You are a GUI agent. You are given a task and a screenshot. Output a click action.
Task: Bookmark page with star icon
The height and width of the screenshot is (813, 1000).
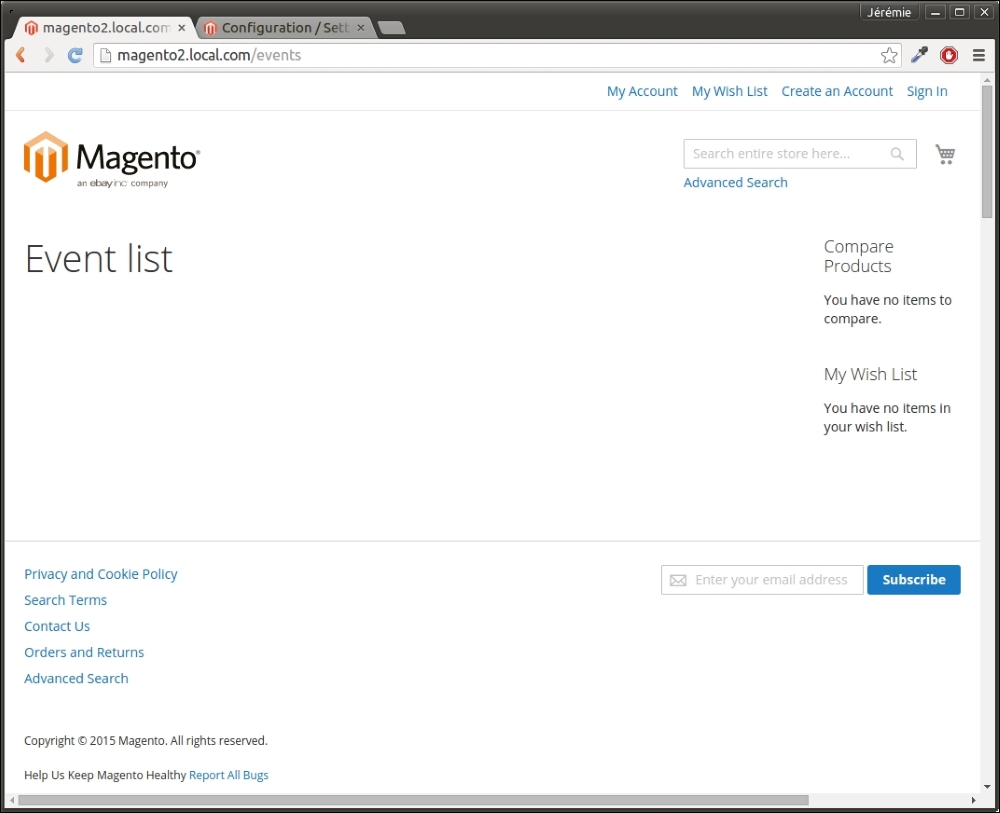(888, 56)
